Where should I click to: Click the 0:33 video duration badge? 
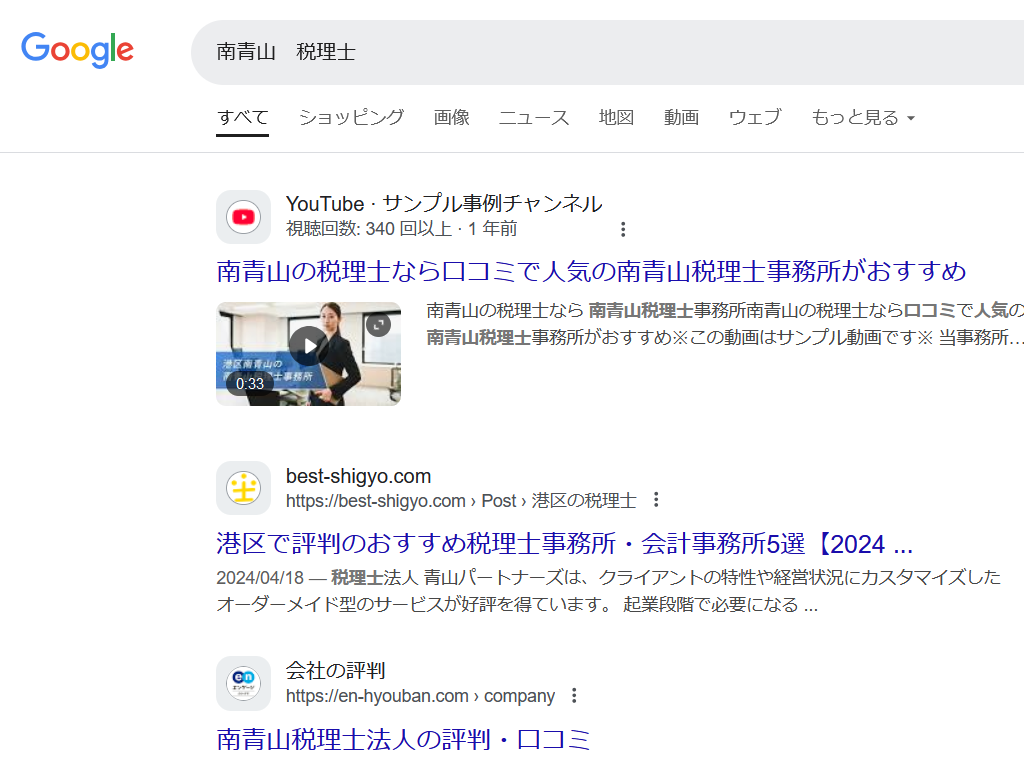(250, 384)
